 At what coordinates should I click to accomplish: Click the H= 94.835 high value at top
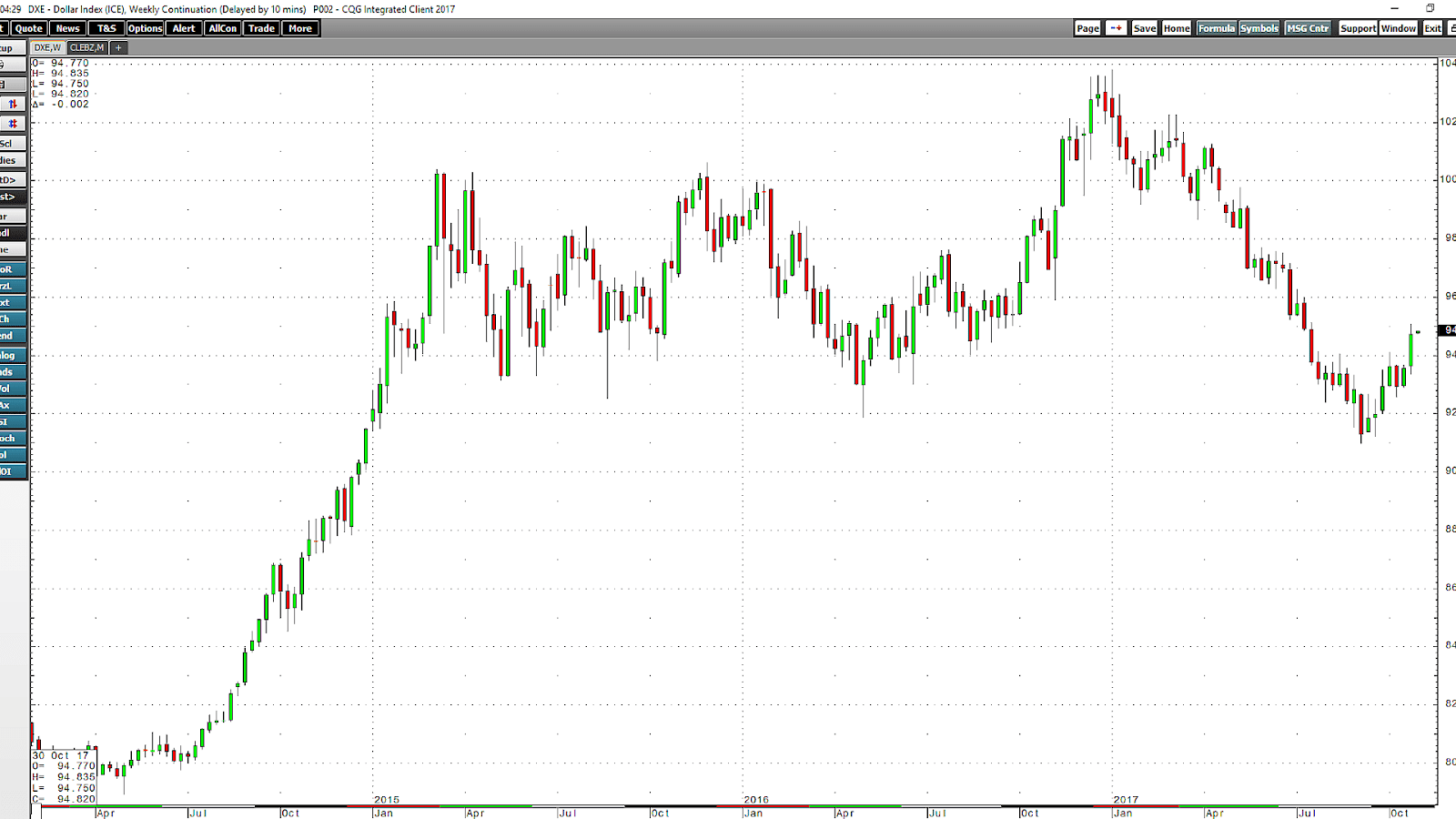[x=61, y=74]
